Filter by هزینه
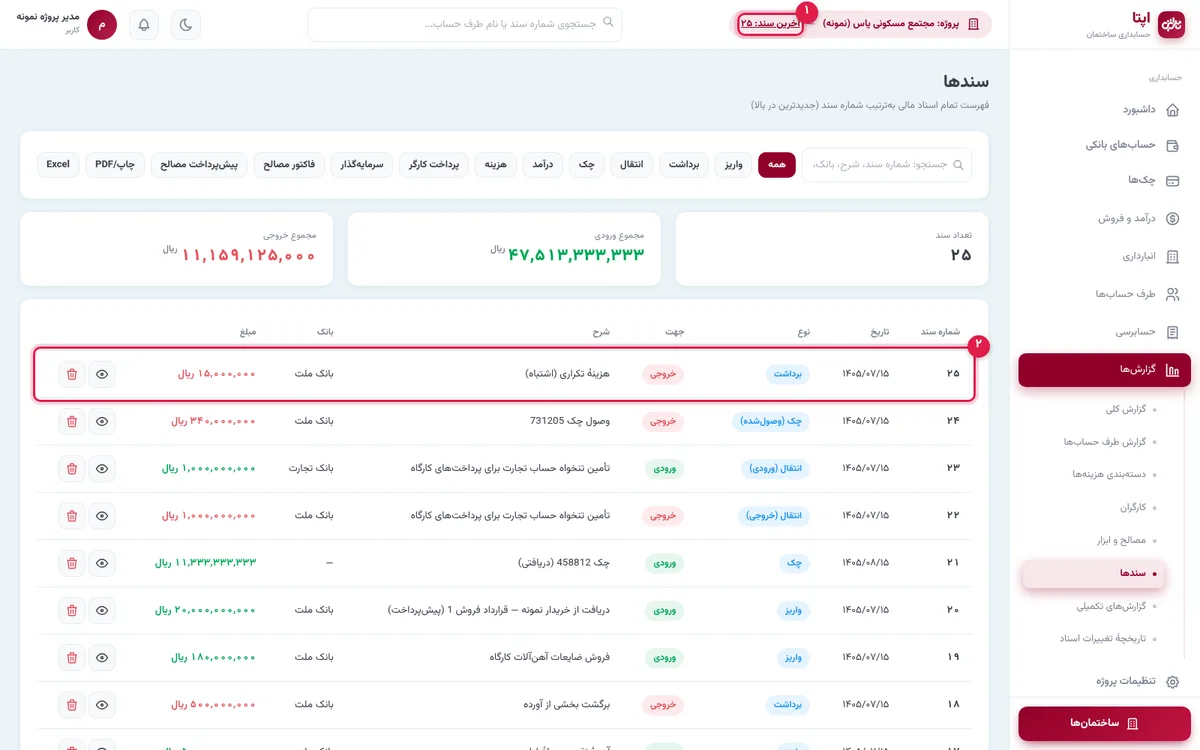The image size is (1200, 750). click(496, 165)
